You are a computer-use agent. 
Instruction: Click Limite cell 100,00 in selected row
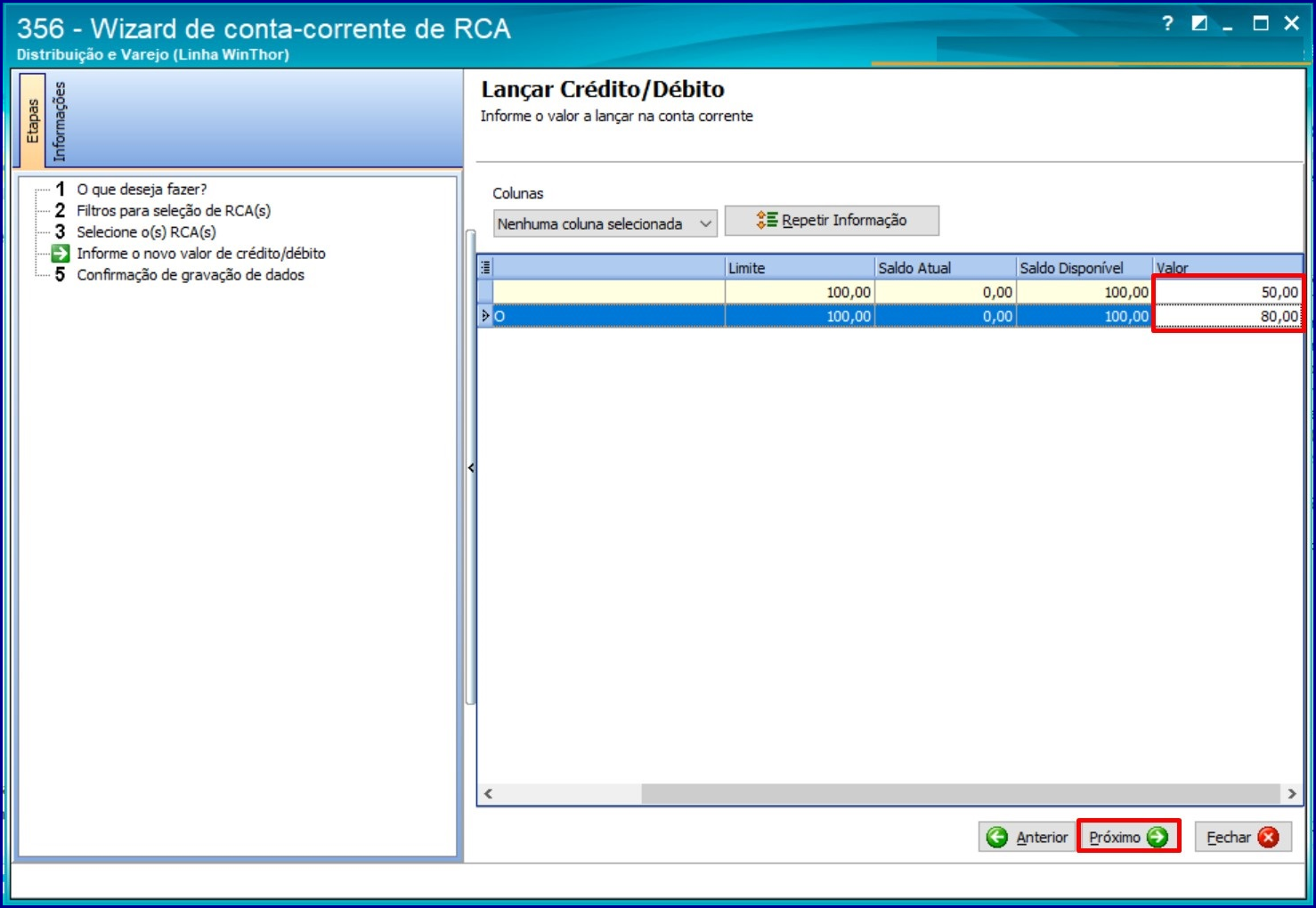800,316
